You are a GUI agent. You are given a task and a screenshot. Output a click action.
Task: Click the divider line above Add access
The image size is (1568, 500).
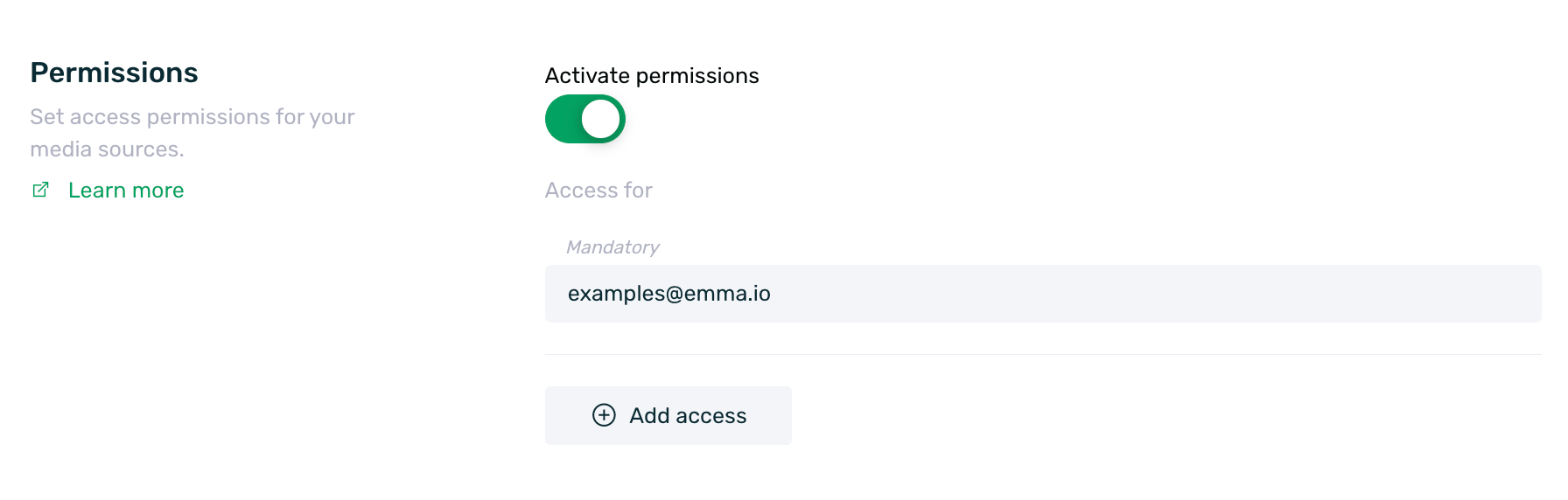[x=1043, y=354]
